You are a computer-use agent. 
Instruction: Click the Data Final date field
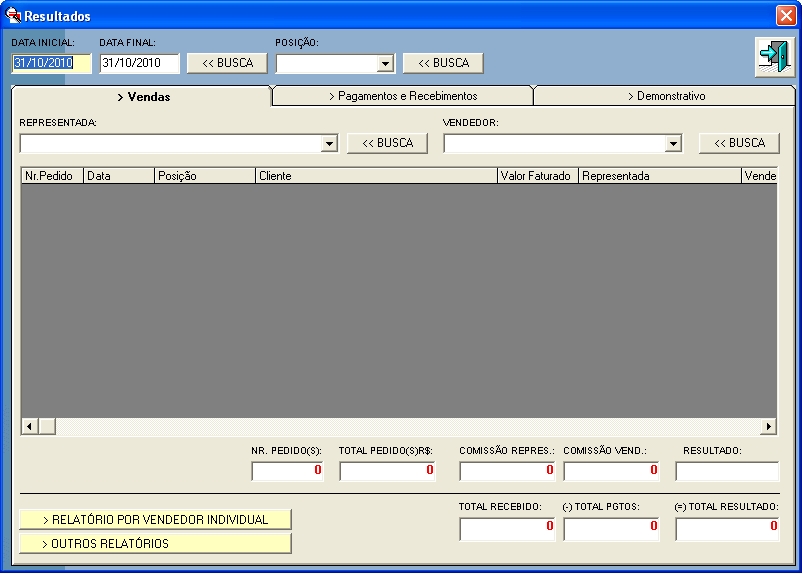coord(139,63)
